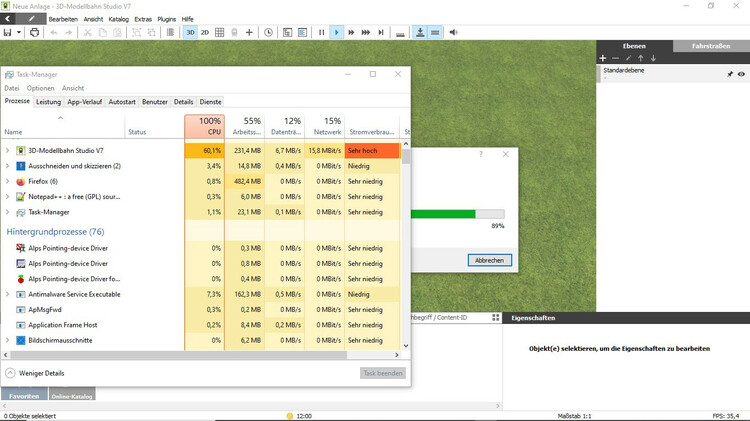Click the copy icon in the toolbar

102,33
